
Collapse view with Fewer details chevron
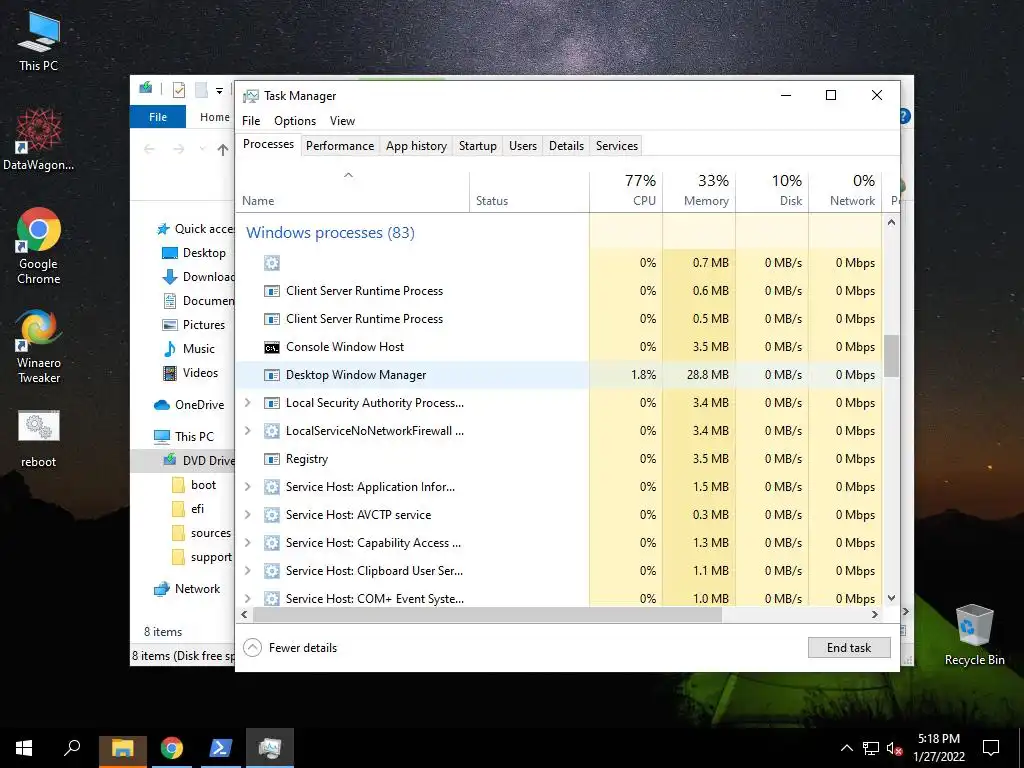(x=252, y=648)
